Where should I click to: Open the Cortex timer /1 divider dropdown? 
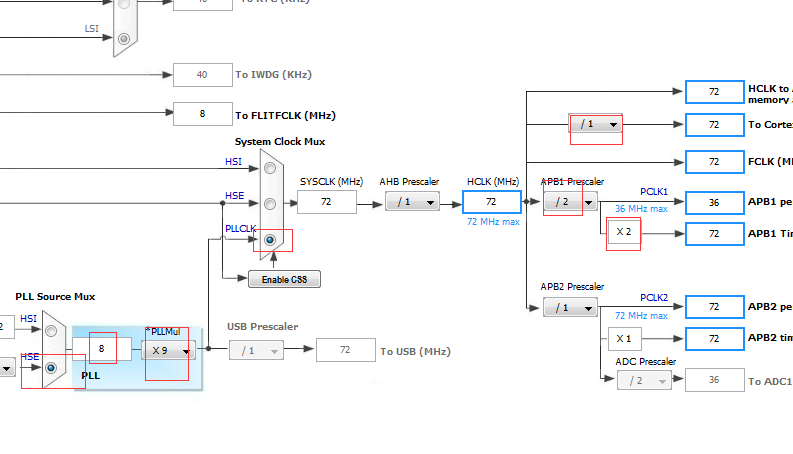click(x=595, y=124)
